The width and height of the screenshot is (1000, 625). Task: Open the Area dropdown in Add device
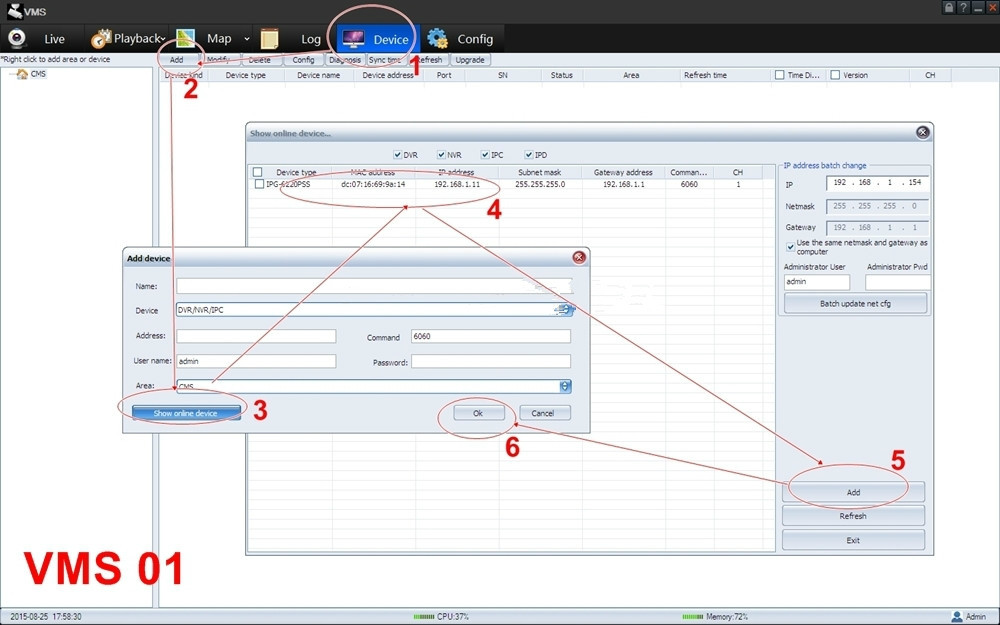click(x=564, y=386)
